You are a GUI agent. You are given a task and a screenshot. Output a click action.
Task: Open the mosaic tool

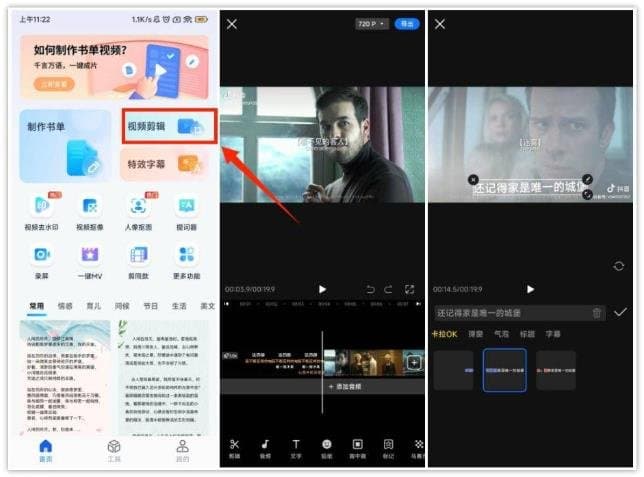point(418,448)
